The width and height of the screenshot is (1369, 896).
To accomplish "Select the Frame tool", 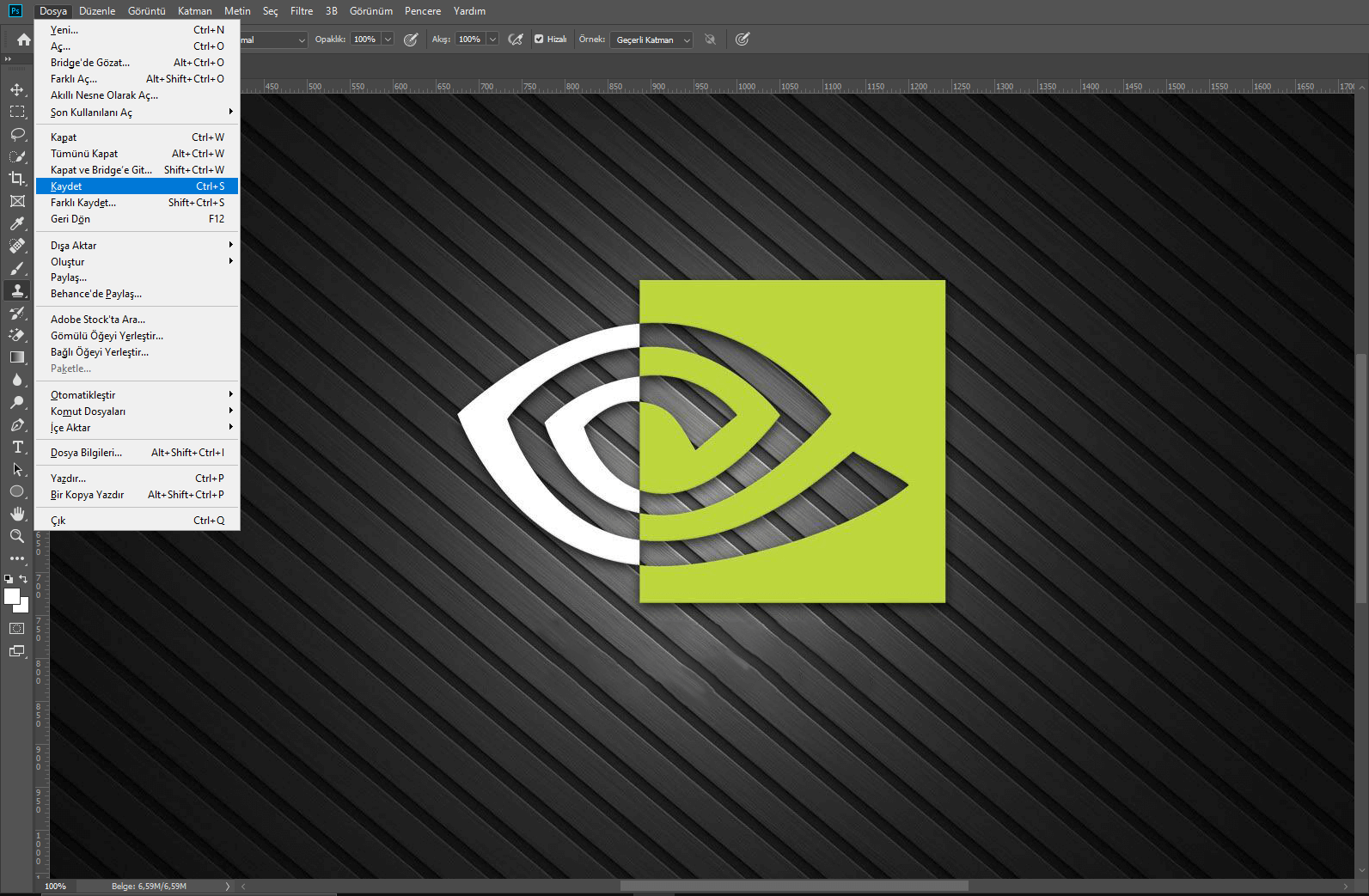I will [x=17, y=201].
